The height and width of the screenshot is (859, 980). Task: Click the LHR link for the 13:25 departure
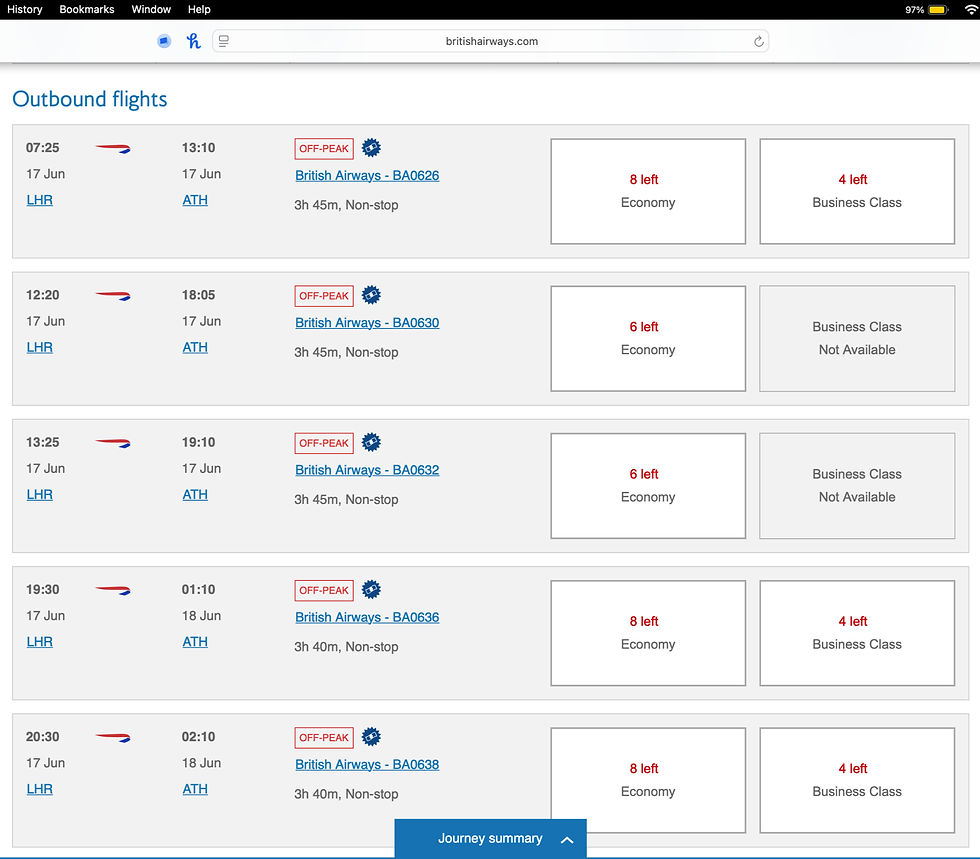[x=39, y=495]
